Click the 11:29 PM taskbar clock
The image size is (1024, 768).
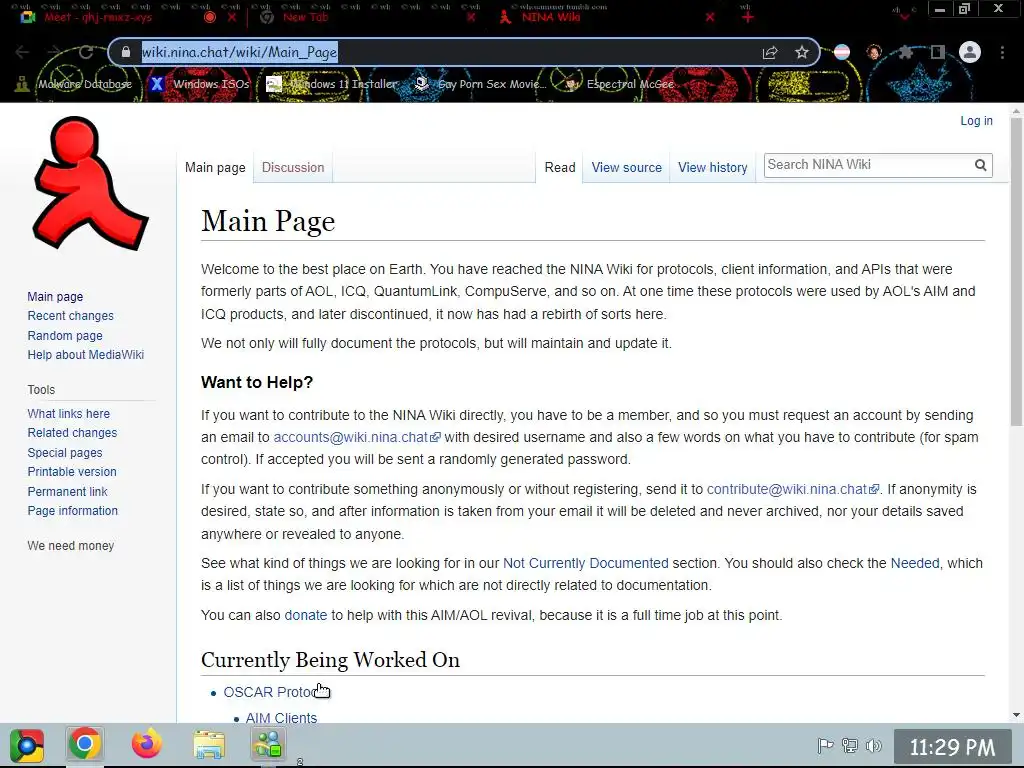[x=952, y=747]
